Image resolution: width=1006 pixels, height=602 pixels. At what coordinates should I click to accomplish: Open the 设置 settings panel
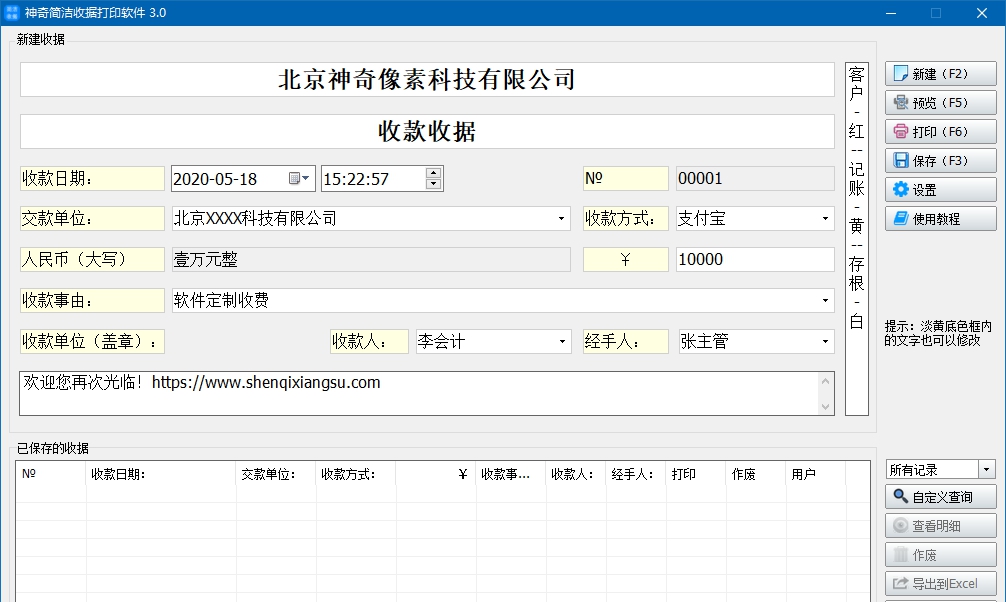[938, 188]
